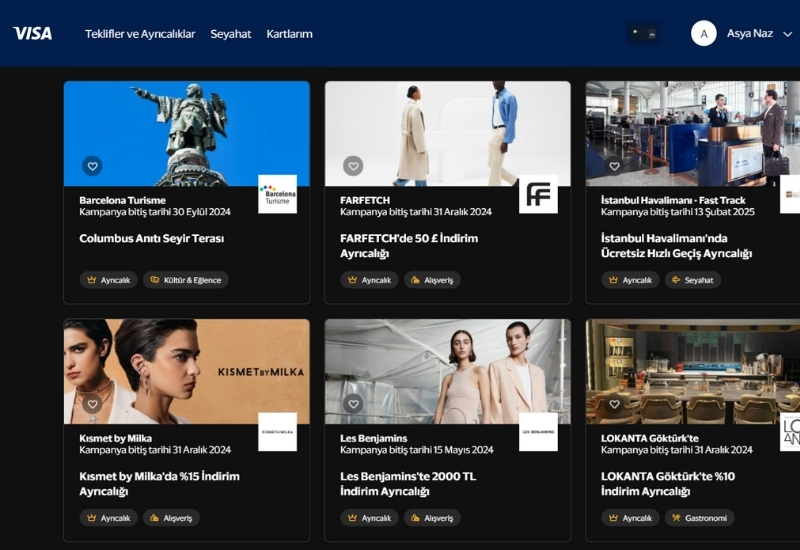The height and width of the screenshot is (550, 800).
Task: Click İstanbul Havalimanı - Fast Track merchant name
Action: click(673, 200)
